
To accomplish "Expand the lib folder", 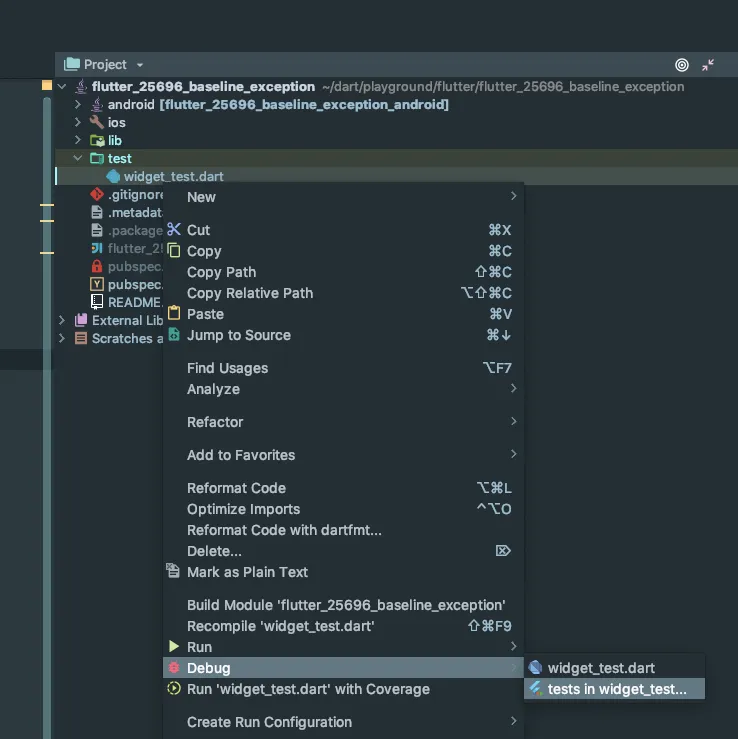I will click(78, 140).
